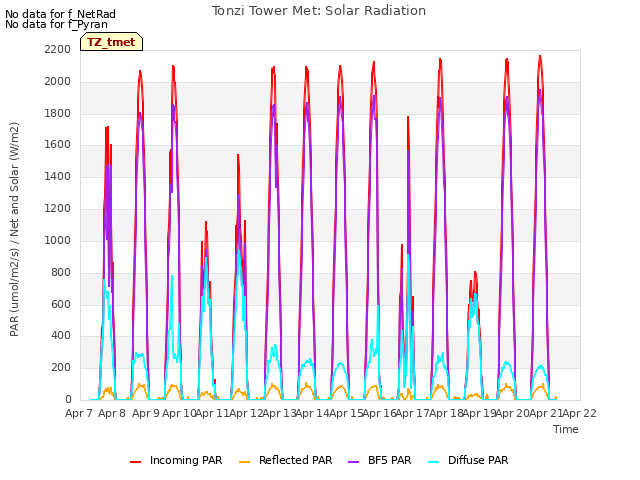
Task: Click the Apr 22 x-axis tick label
Action: (579, 413)
